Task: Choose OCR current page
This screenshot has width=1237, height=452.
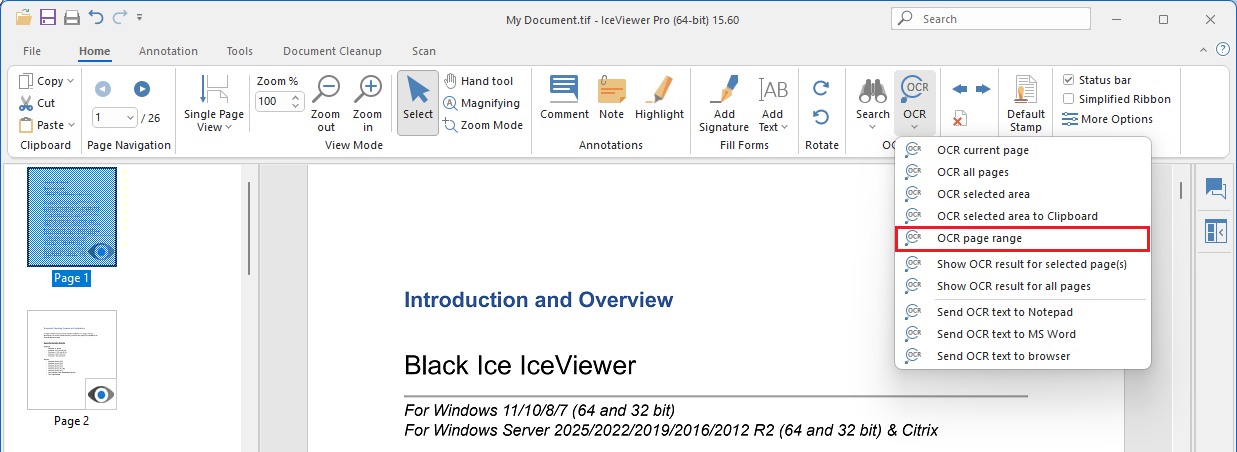Action: pyautogui.click(x=1023, y=150)
